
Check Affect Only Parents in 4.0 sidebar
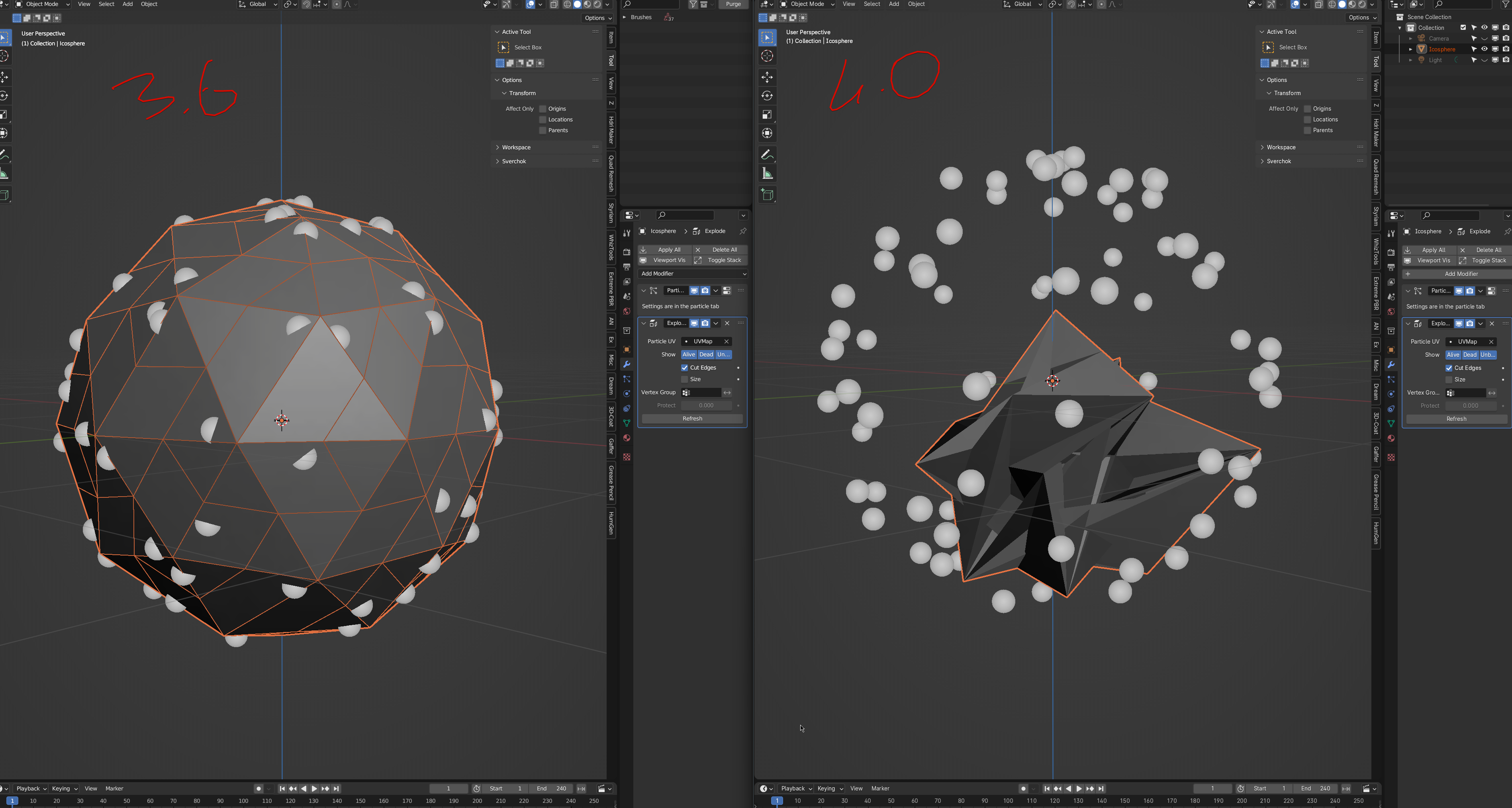pyautogui.click(x=1308, y=131)
